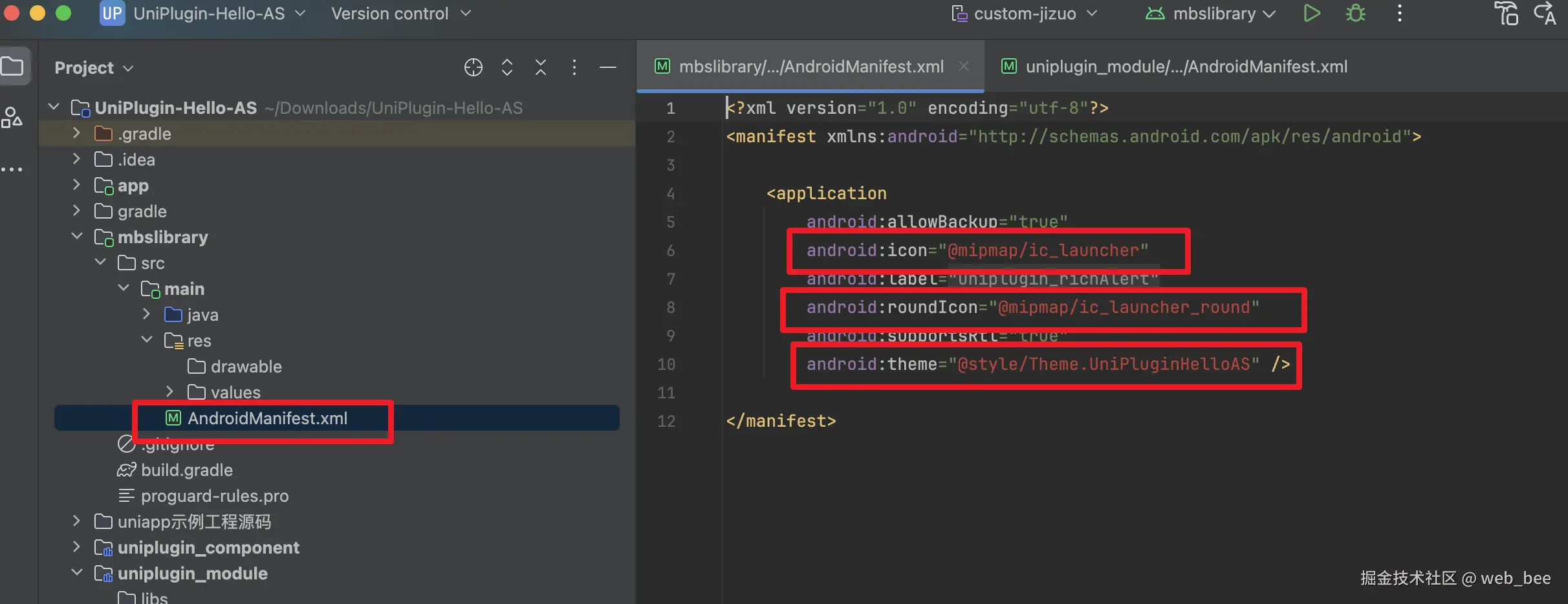
Task: Open the mbslibrary run configuration dropdown
Action: coord(1210,14)
